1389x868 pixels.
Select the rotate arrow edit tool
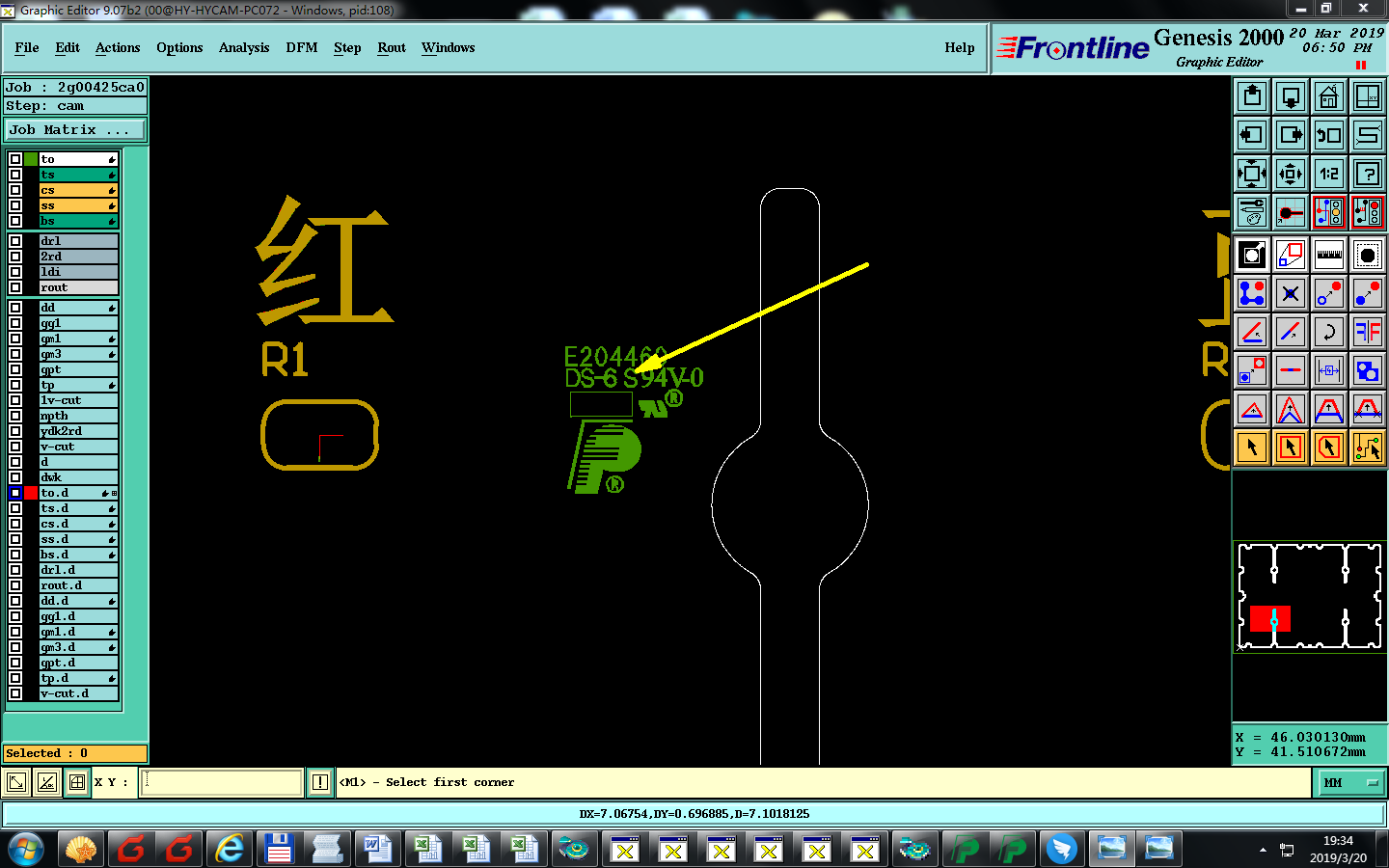[1329, 332]
